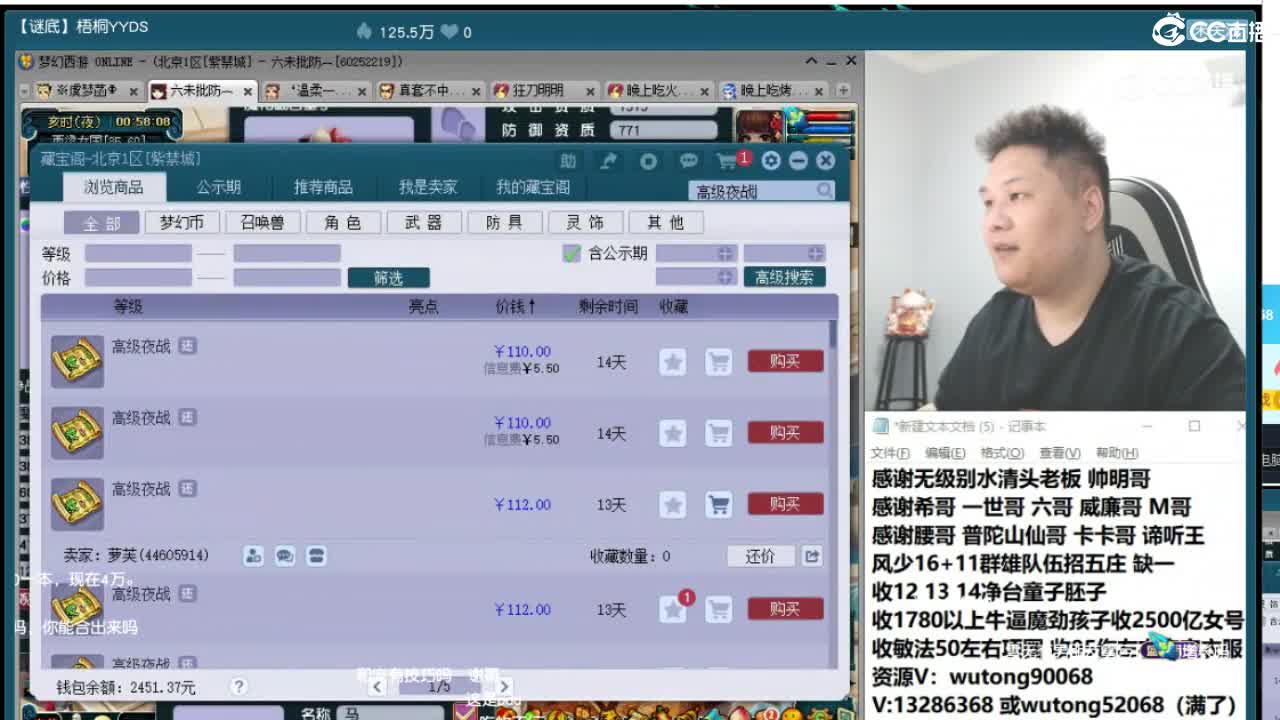
Task: Sort by 价钱 column header
Action: click(515, 307)
